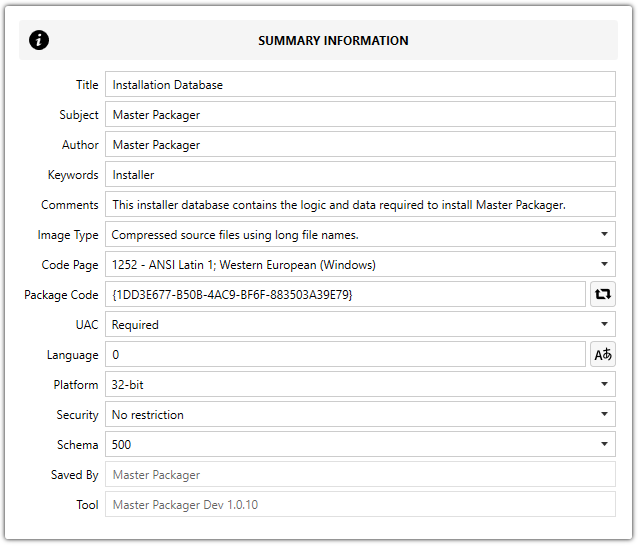This screenshot has height=546, width=638.
Task: Click the UAC label
Action: coord(87,325)
